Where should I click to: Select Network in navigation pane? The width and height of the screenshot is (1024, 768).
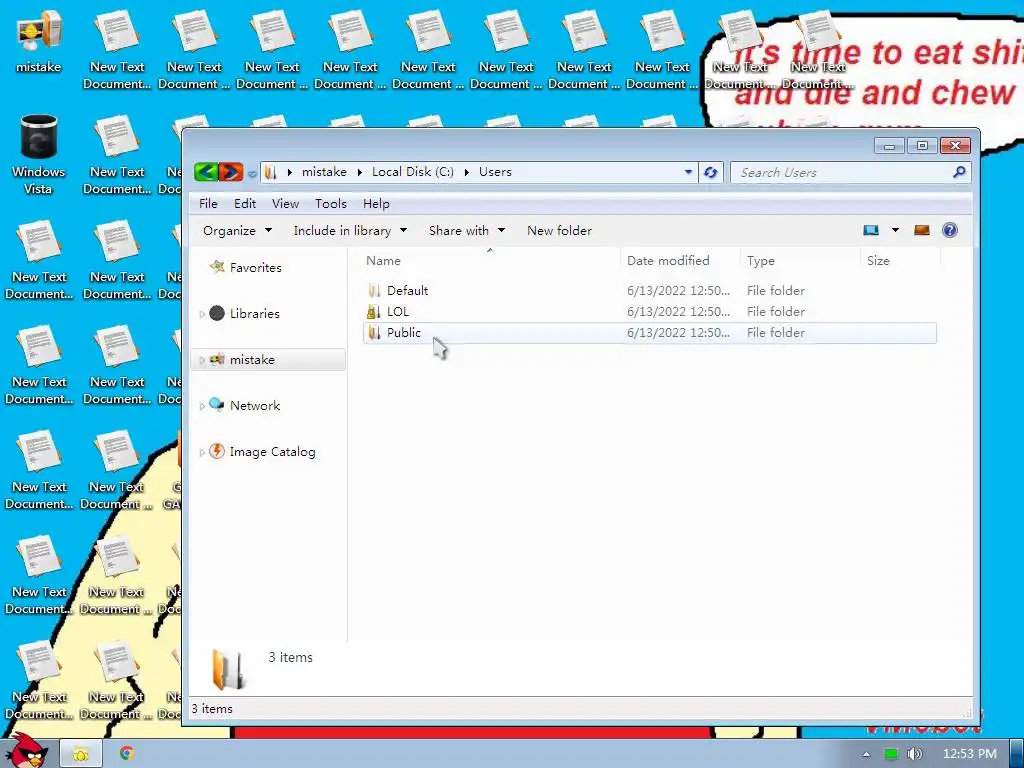(x=255, y=406)
